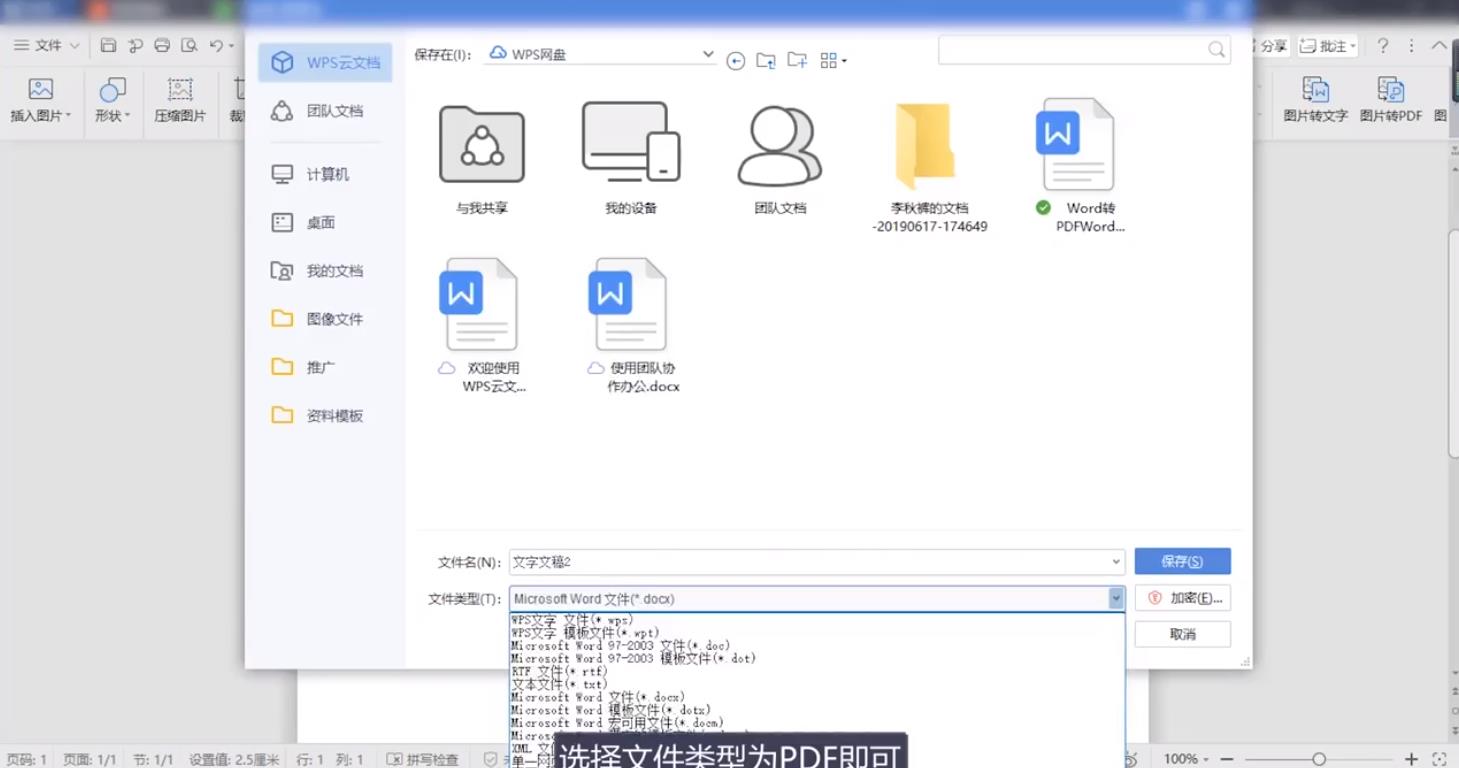This screenshot has height=768, width=1459.
Task: Click the undo arrow icon
Action: coord(216,45)
